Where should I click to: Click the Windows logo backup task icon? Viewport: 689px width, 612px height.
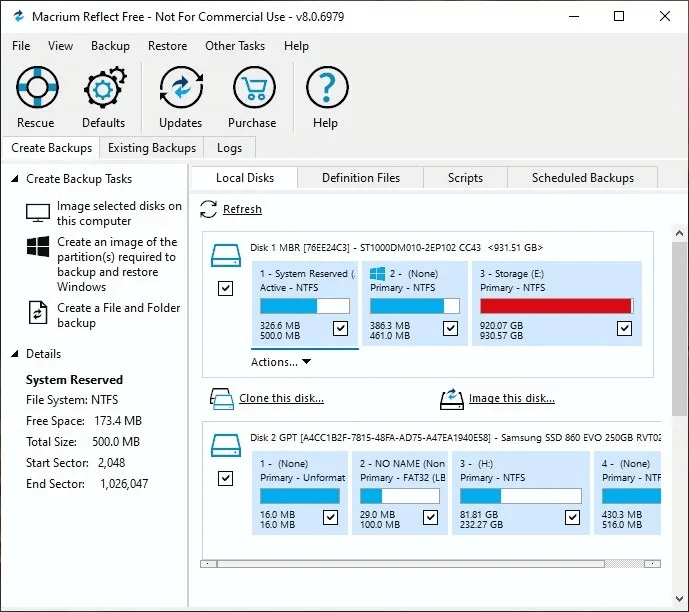pyautogui.click(x=38, y=246)
